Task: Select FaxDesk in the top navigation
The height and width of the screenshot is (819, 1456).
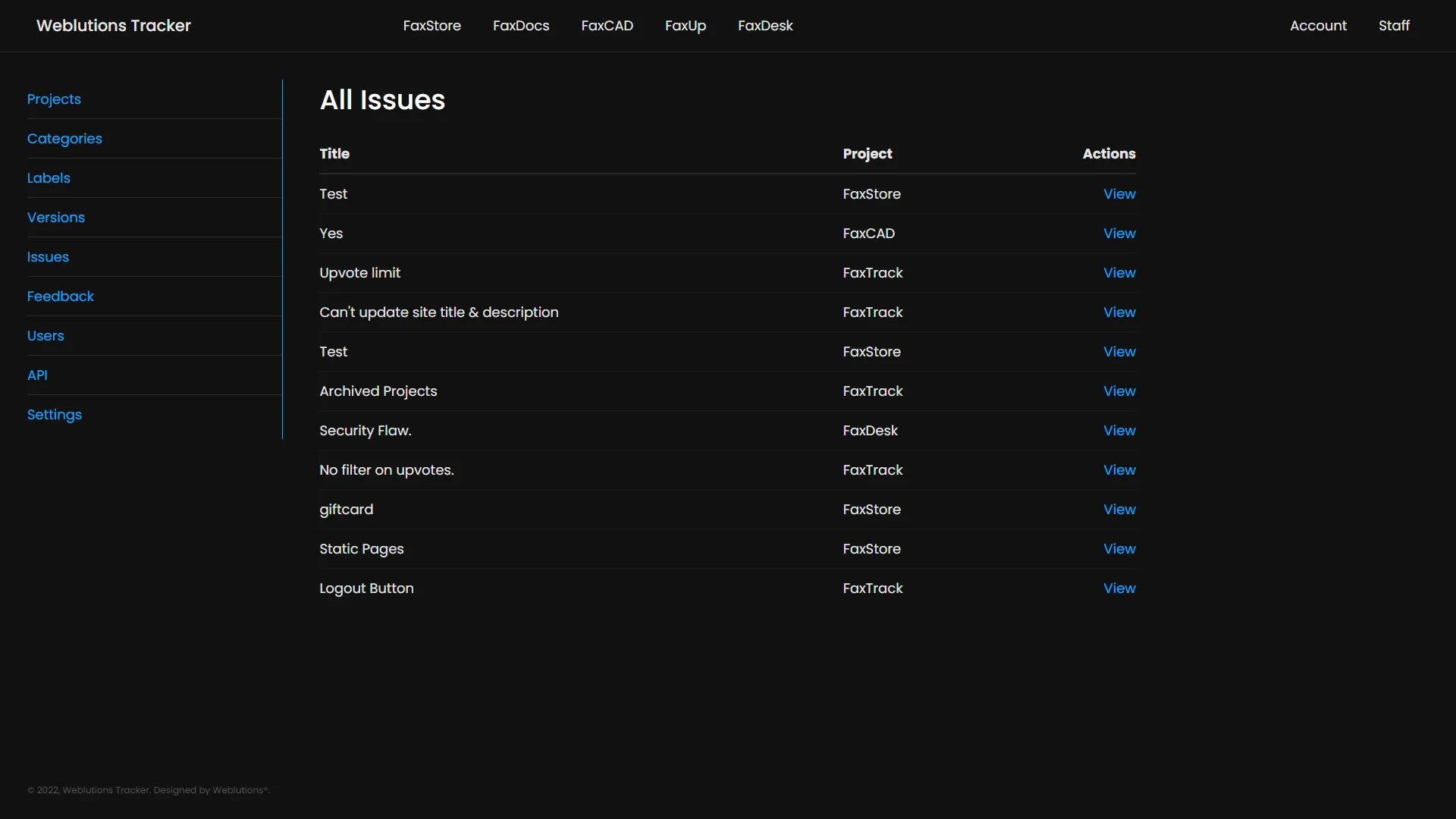Action: pyautogui.click(x=764, y=25)
